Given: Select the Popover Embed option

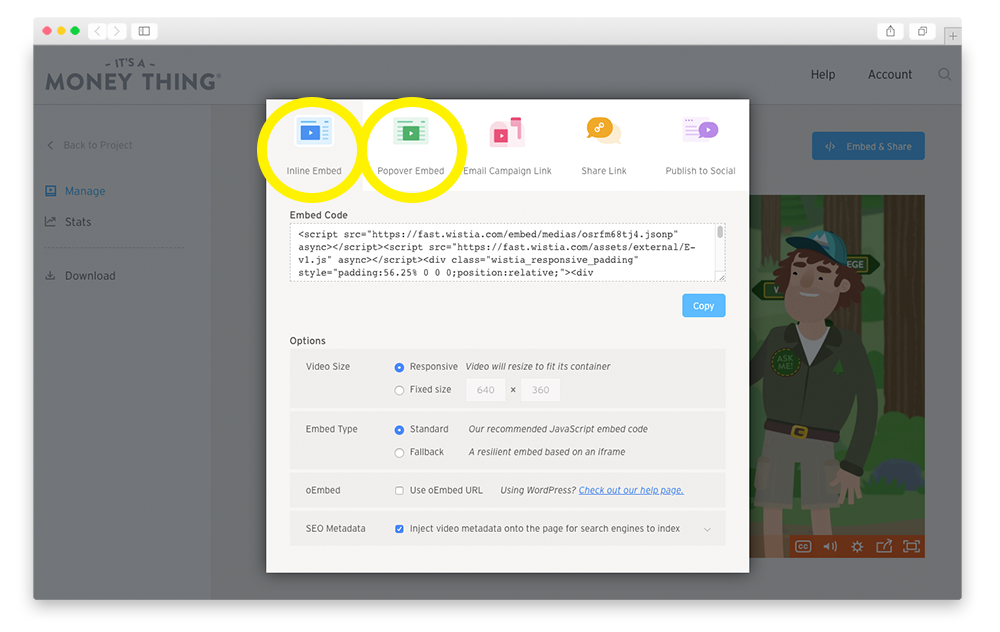Looking at the screenshot, I should pyautogui.click(x=411, y=143).
